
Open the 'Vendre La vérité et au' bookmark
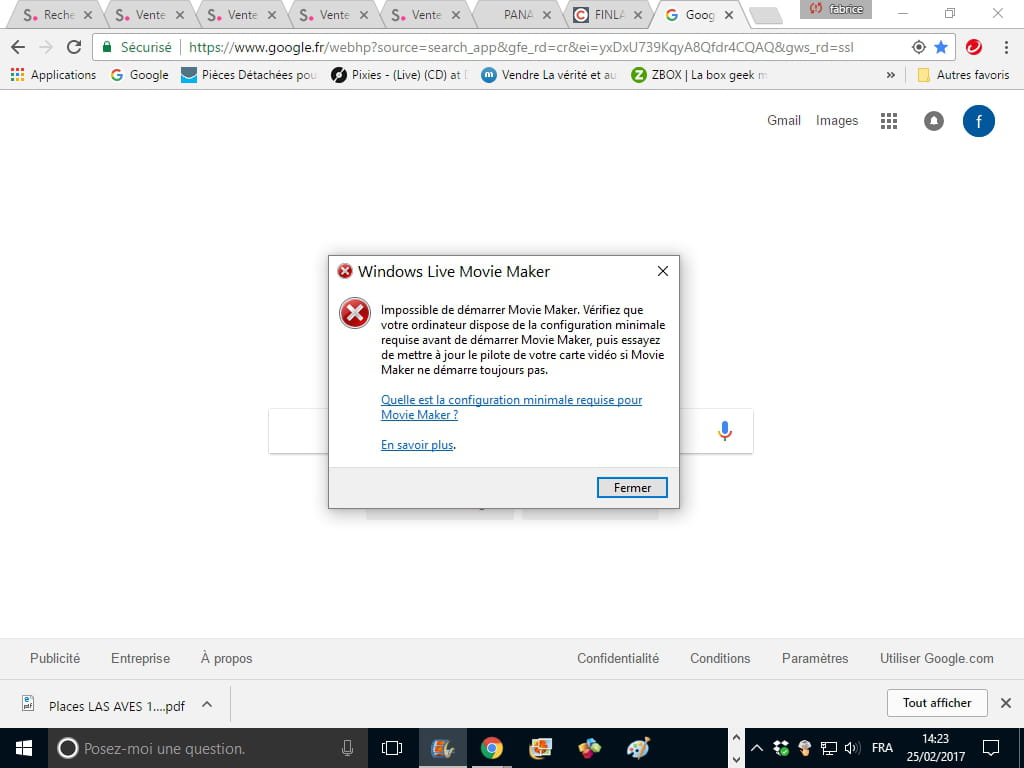point(549,75)
